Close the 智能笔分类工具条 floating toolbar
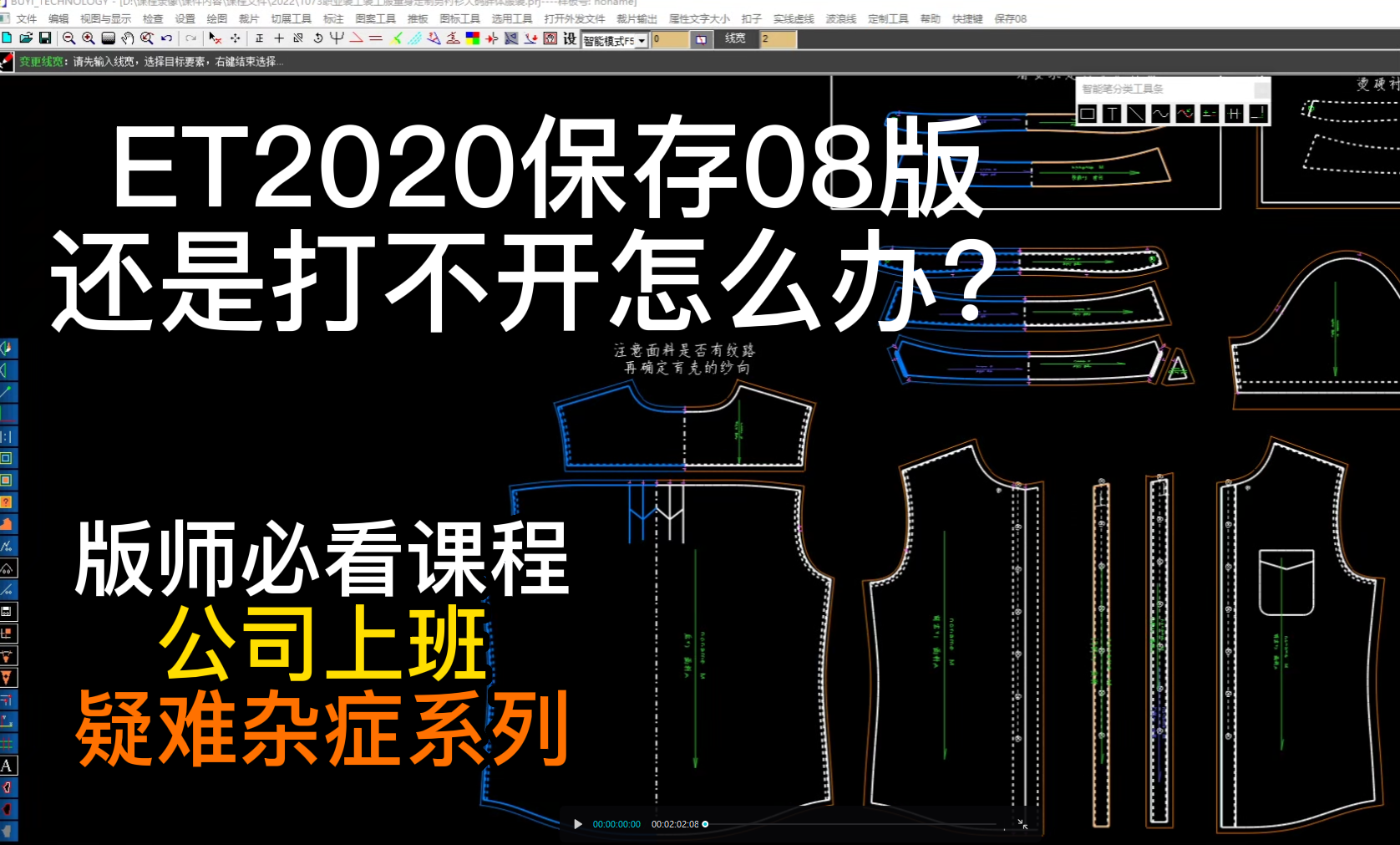 point(1261,89)
